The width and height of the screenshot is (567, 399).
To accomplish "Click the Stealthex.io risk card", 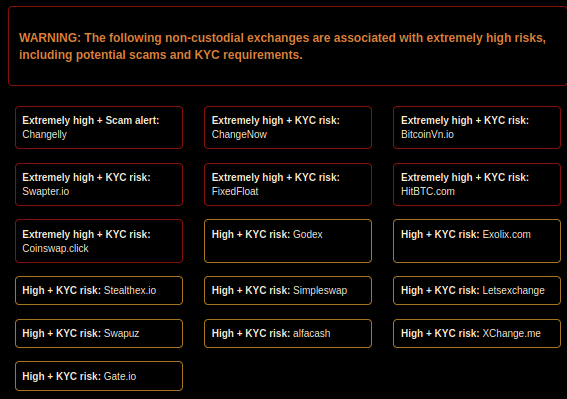I will click(x=99, y=290).
